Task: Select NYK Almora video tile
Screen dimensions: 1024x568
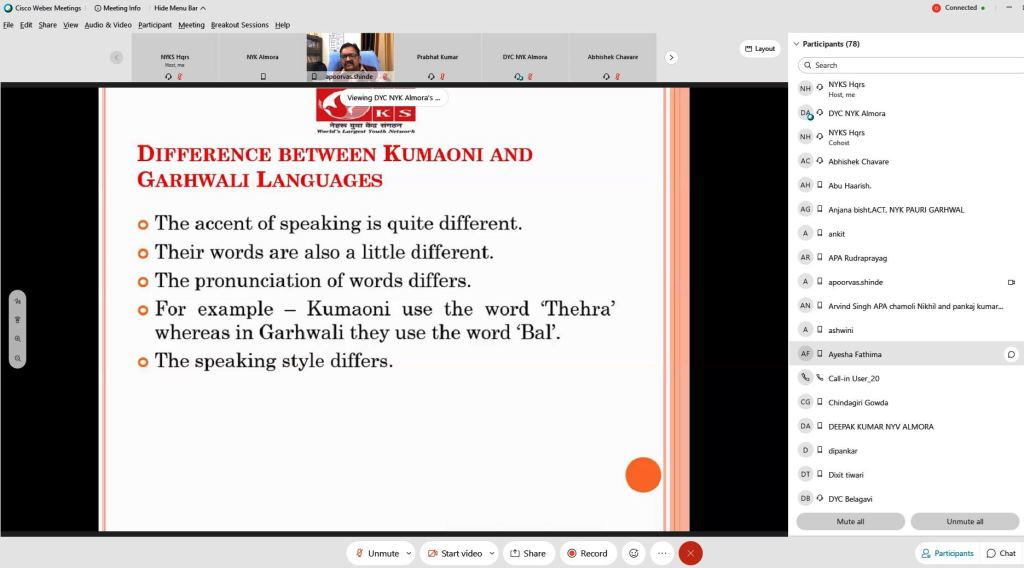Action: pyautogui.click(x=263, y=57)
